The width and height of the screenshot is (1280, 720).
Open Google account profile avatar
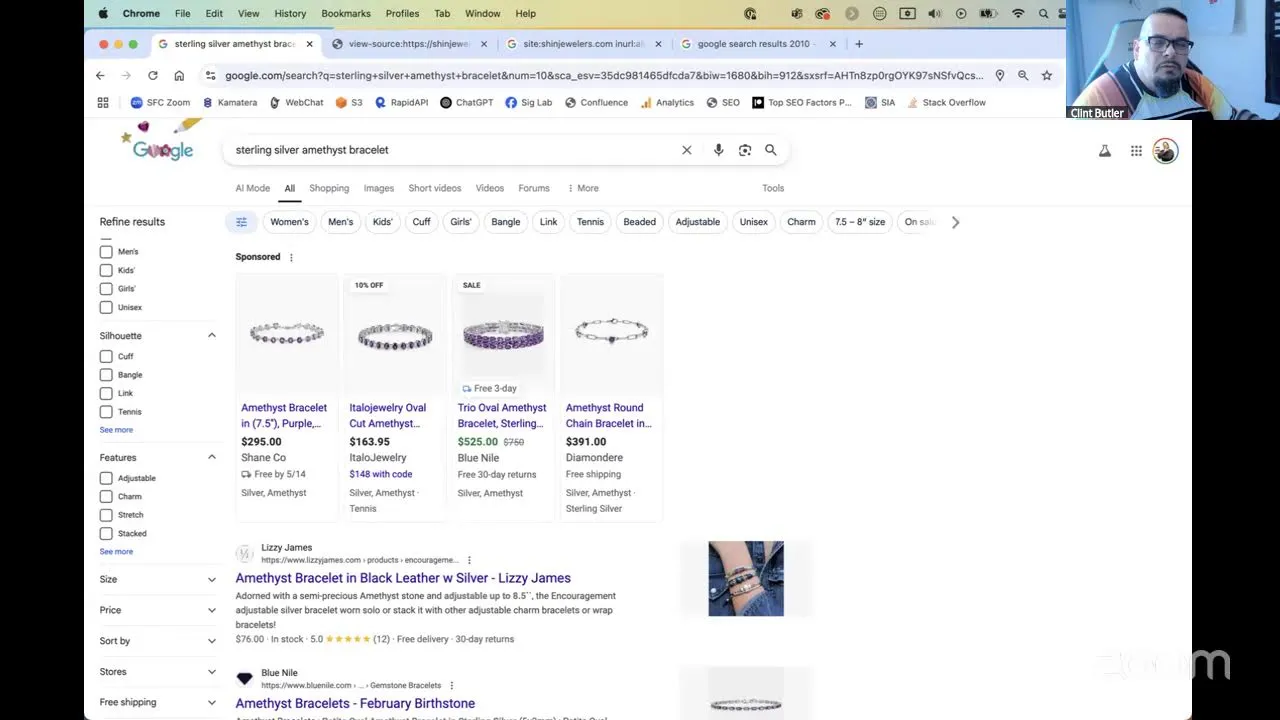[1165, 151]
